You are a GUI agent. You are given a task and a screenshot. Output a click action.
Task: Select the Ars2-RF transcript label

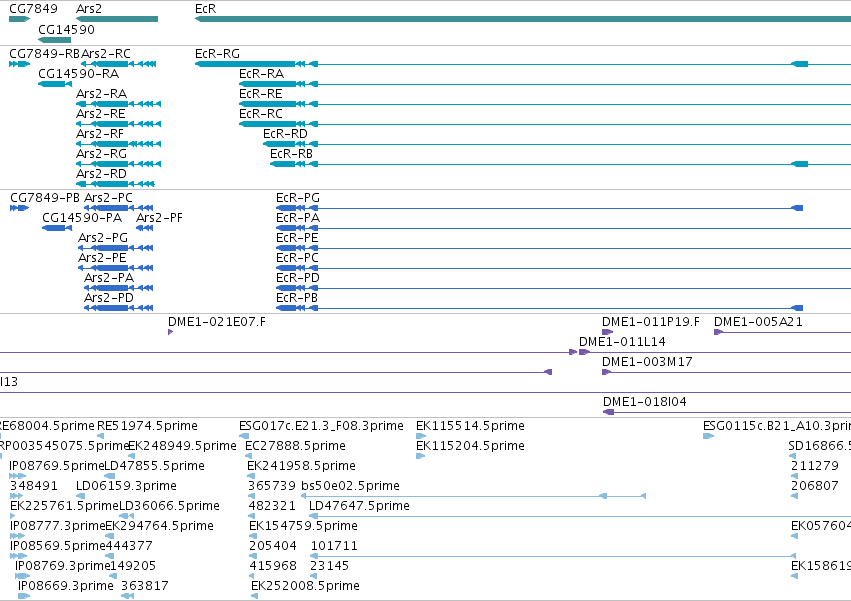click(x=100, y=134)
